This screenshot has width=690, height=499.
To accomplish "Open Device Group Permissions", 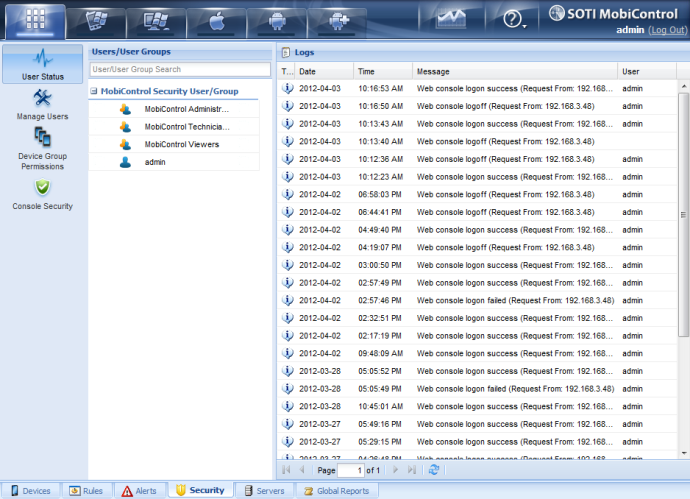I will point(43,149).
